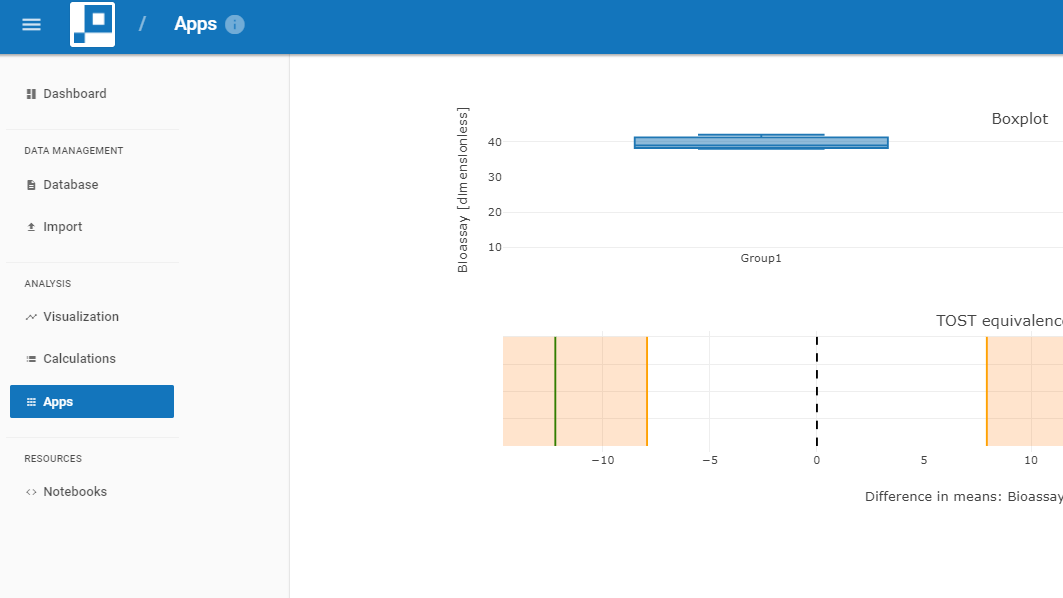The image size is (1063, 598).
Task: Click the info icon beside Apps title
Action: 235,25
